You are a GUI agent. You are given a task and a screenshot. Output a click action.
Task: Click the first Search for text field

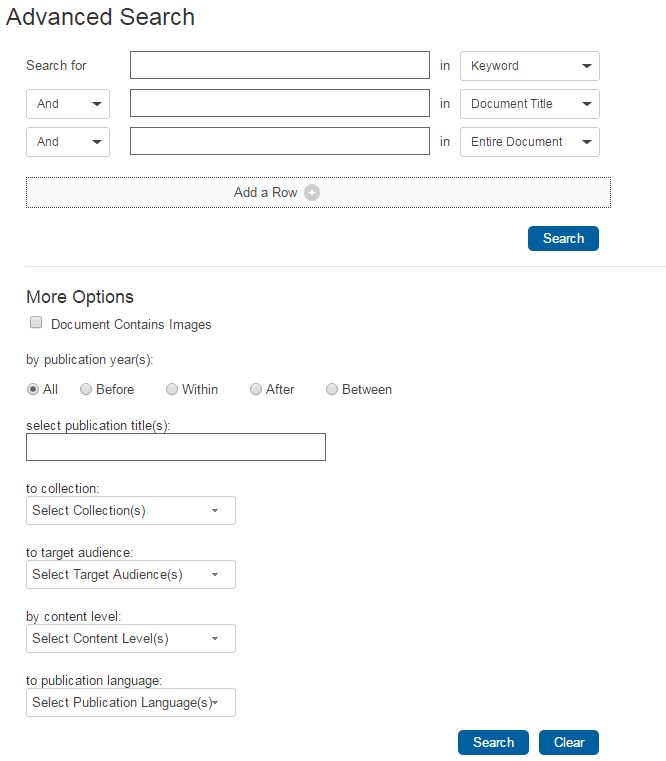click(x=279, y=66)
